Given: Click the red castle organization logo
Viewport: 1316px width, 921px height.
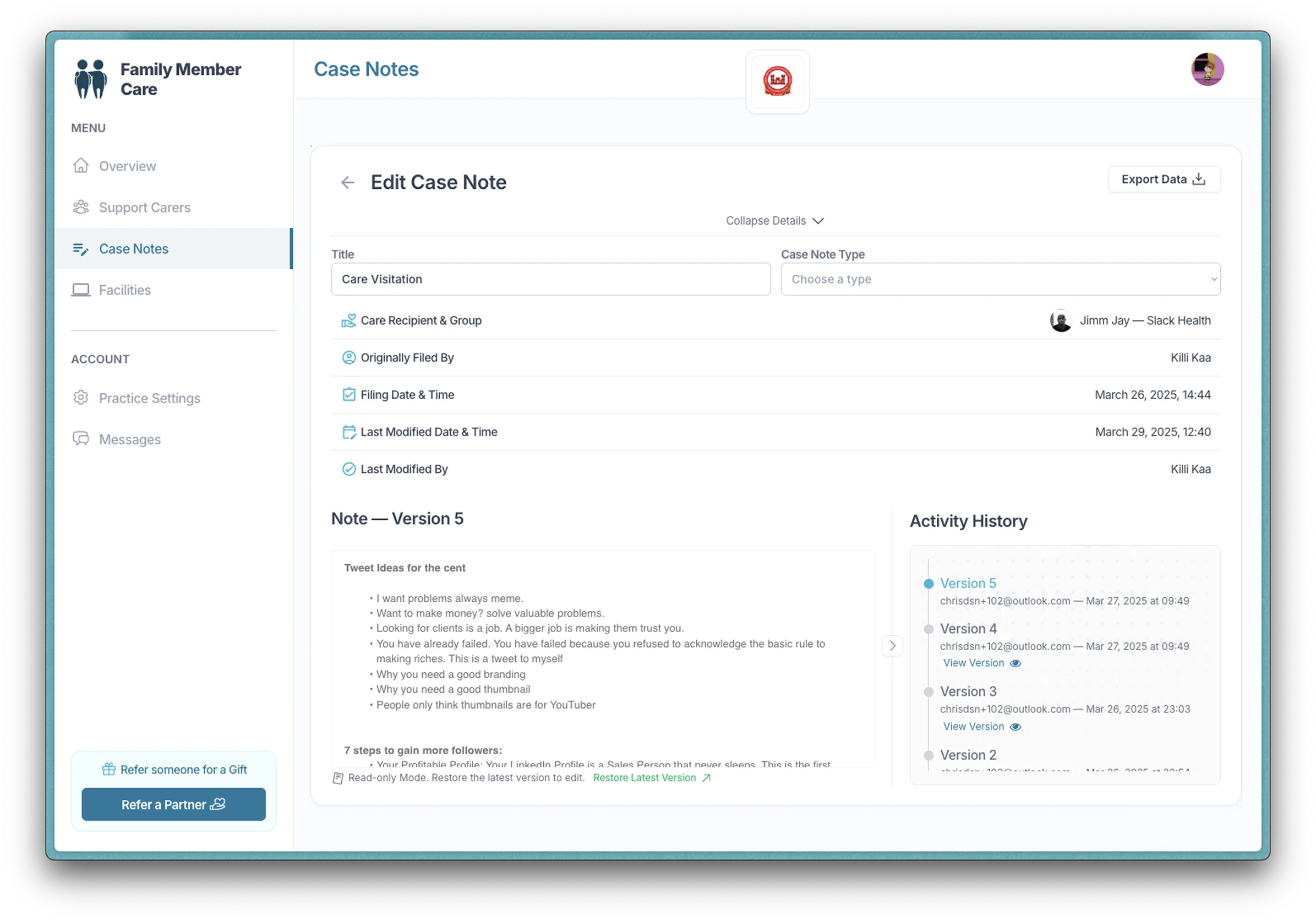Looking at the screenshot, I should (777, 81).
